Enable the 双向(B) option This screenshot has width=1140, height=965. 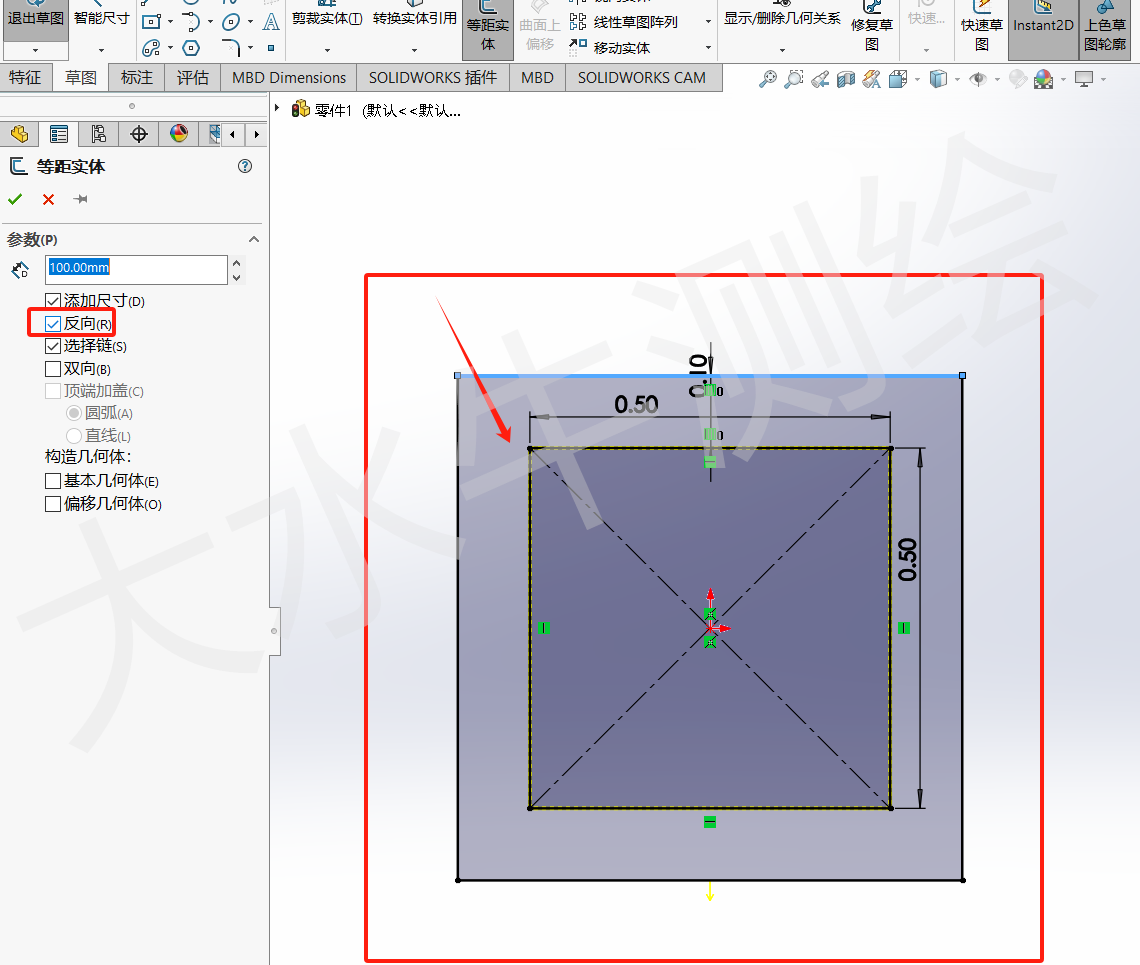point(53,368)
